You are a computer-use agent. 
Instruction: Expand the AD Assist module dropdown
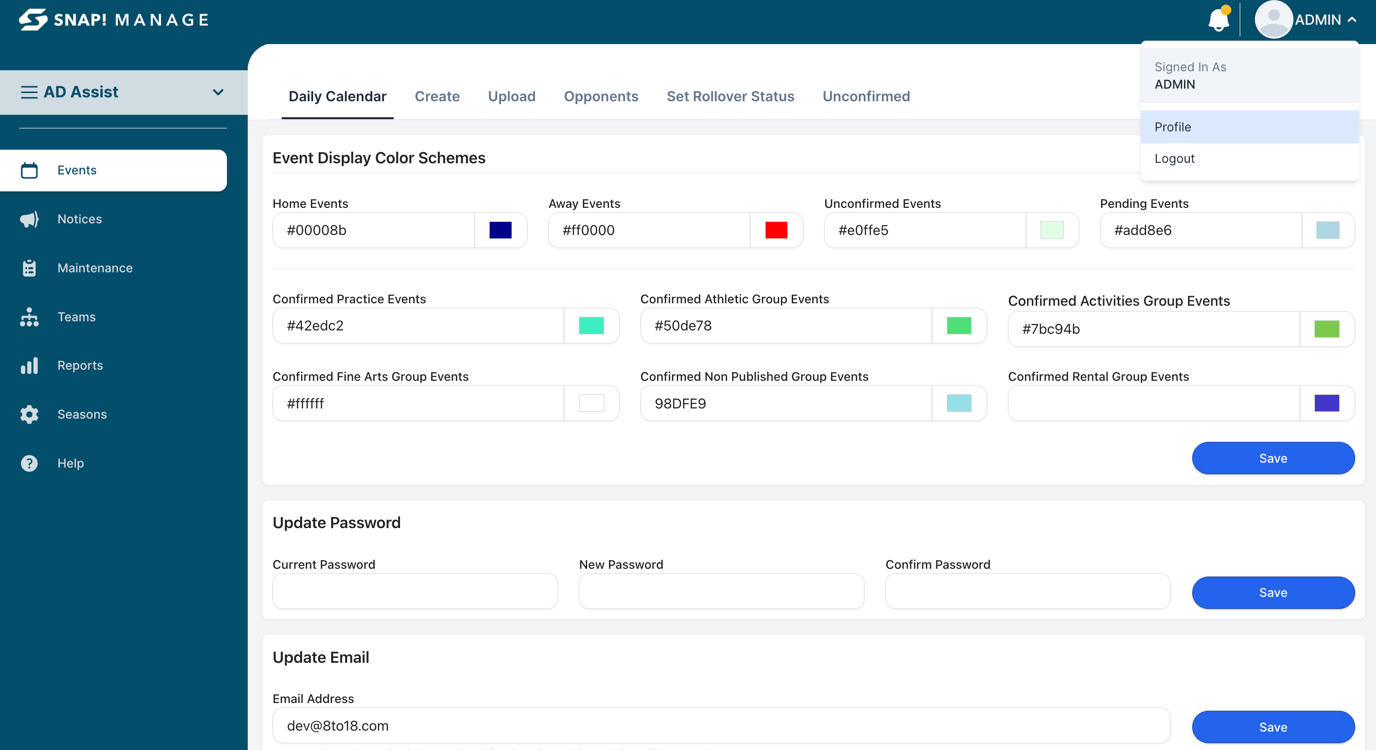tap(217, 92)
